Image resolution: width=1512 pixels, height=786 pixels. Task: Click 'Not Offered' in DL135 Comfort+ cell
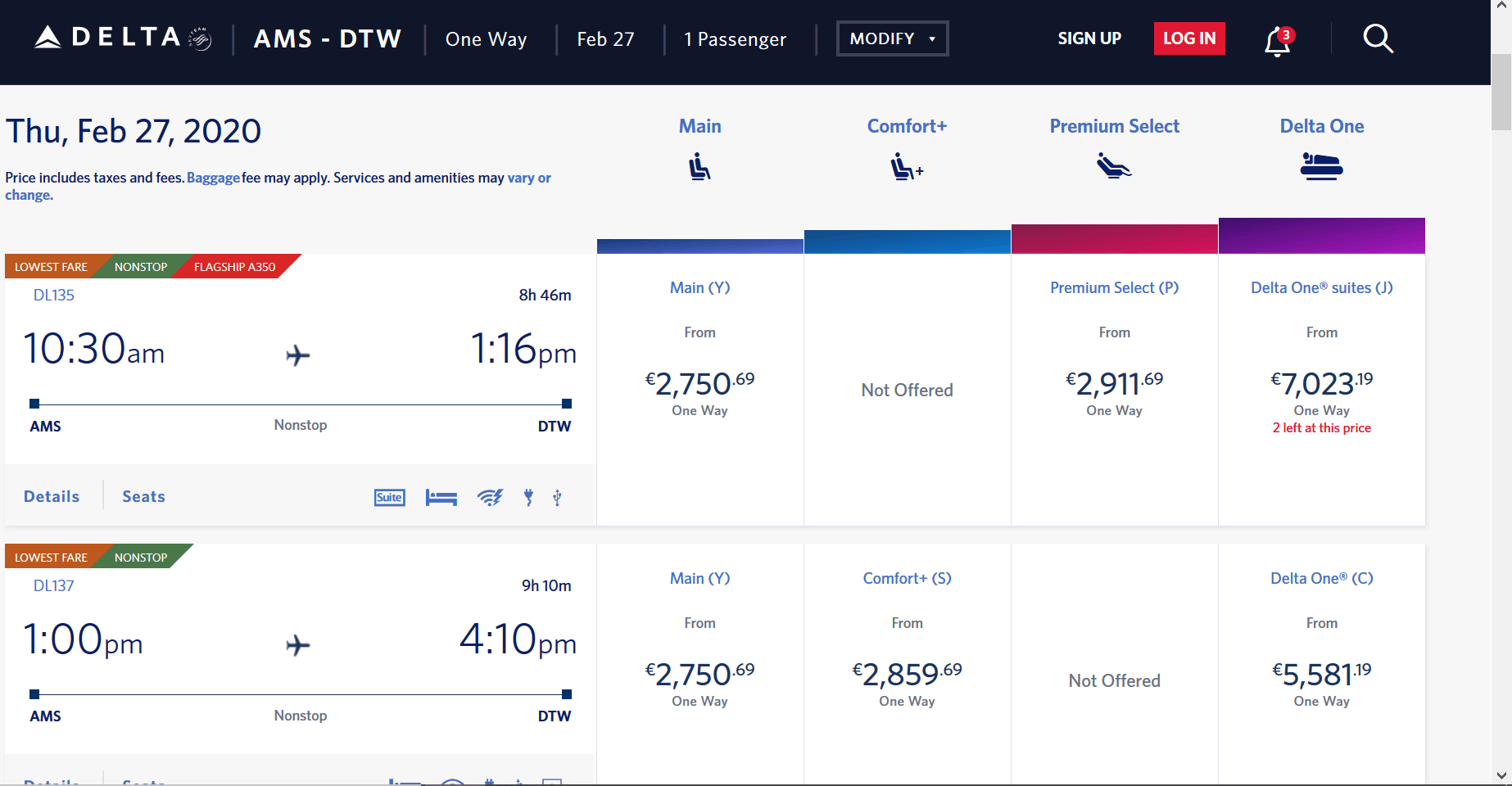(908, 391)
